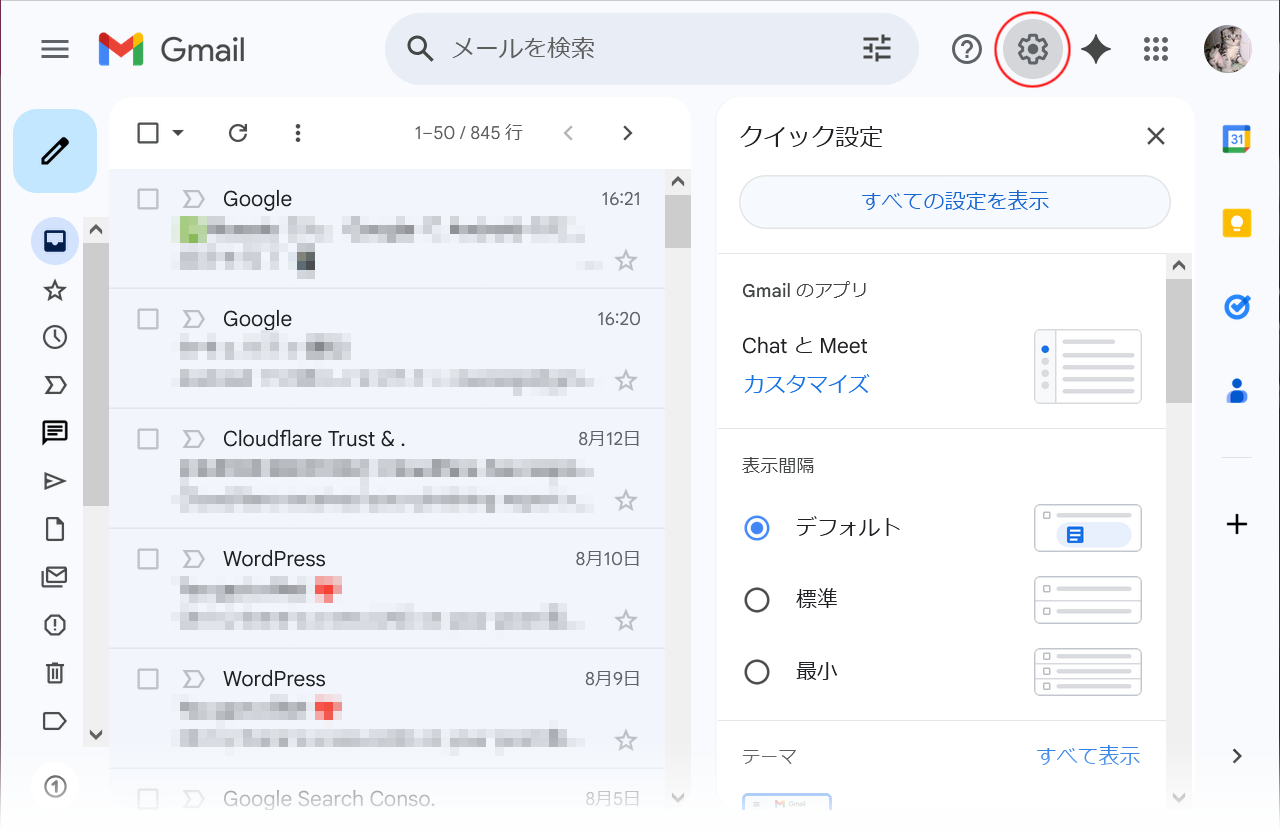This screenshot has height=834, width=1280.
Task: Click the search magnifier icon
Action: [x=421, y=49]
